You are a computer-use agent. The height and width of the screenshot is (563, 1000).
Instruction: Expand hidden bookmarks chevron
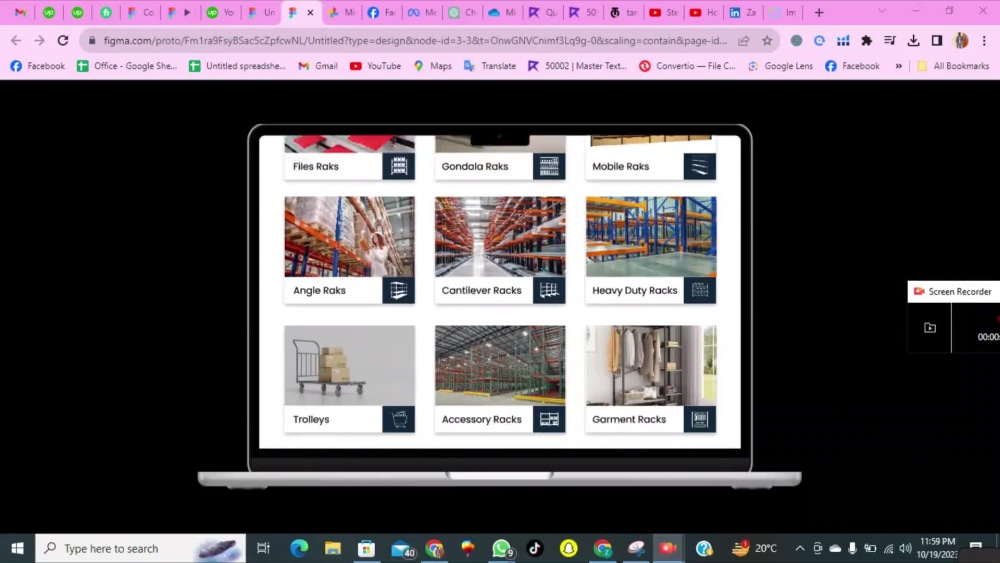[x=899, y=66]
